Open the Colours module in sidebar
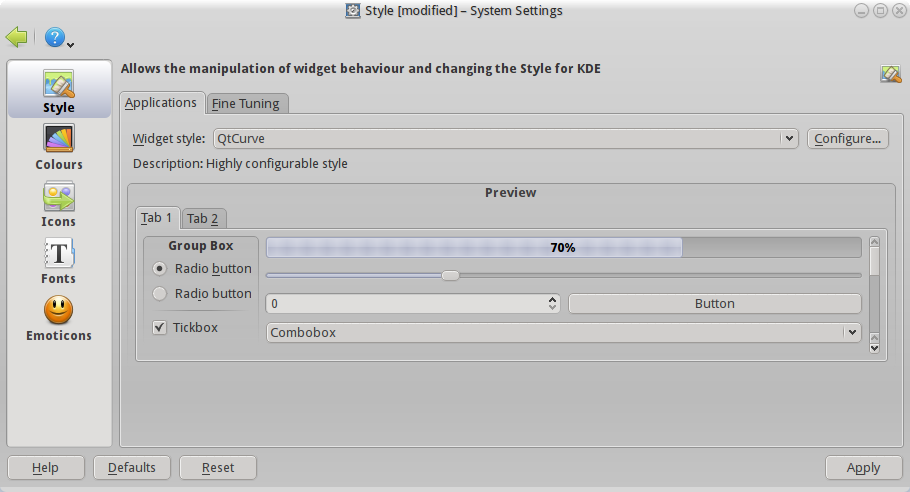The width and height of the screenshot is (910, 492). tap(59, 147)
